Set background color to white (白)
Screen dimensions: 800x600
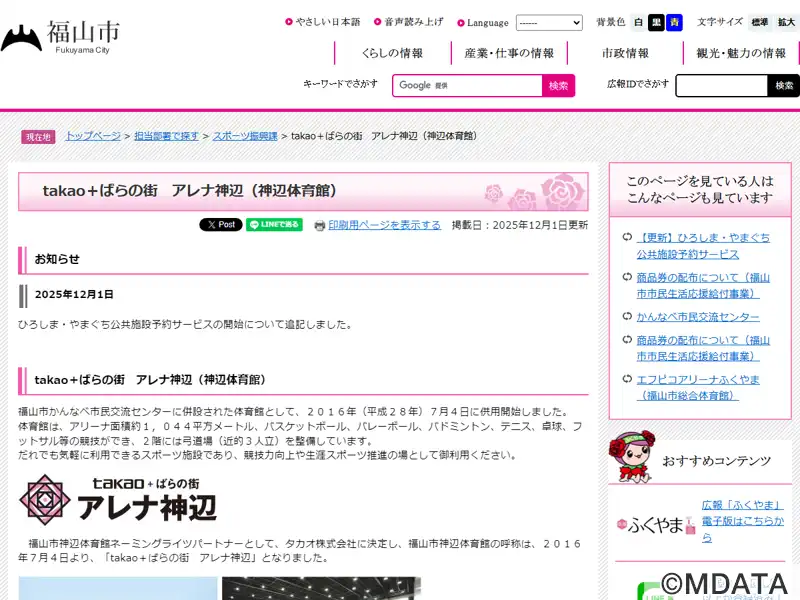pos(639,22)
